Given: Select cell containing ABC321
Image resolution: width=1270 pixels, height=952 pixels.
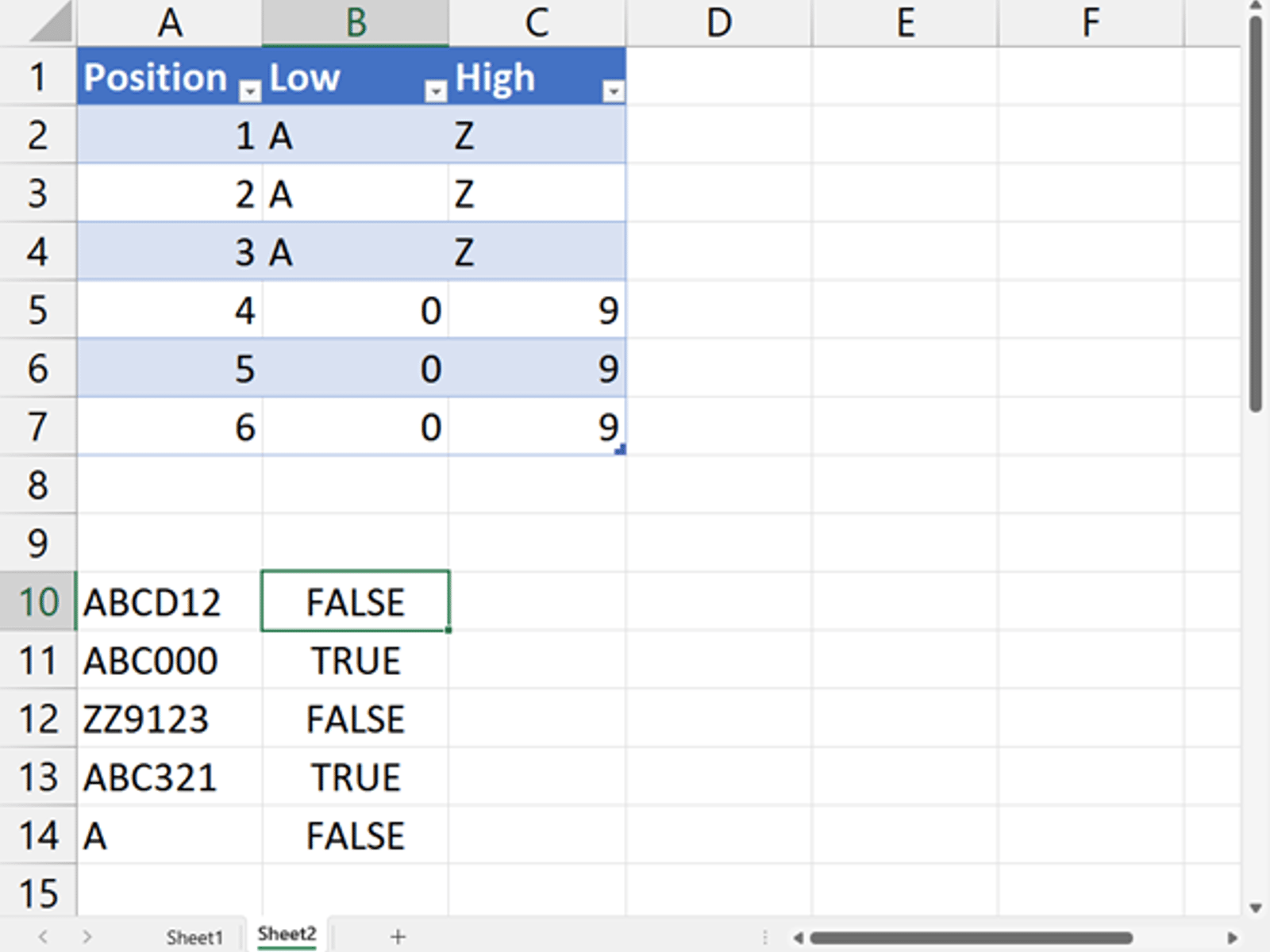Looking at the screenshot, I should click(151, 777).
